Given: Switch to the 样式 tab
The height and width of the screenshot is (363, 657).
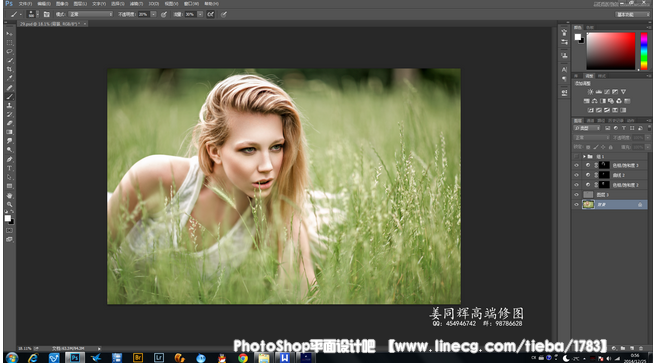Looking at the screenshot, I should [x=602, y=76].
